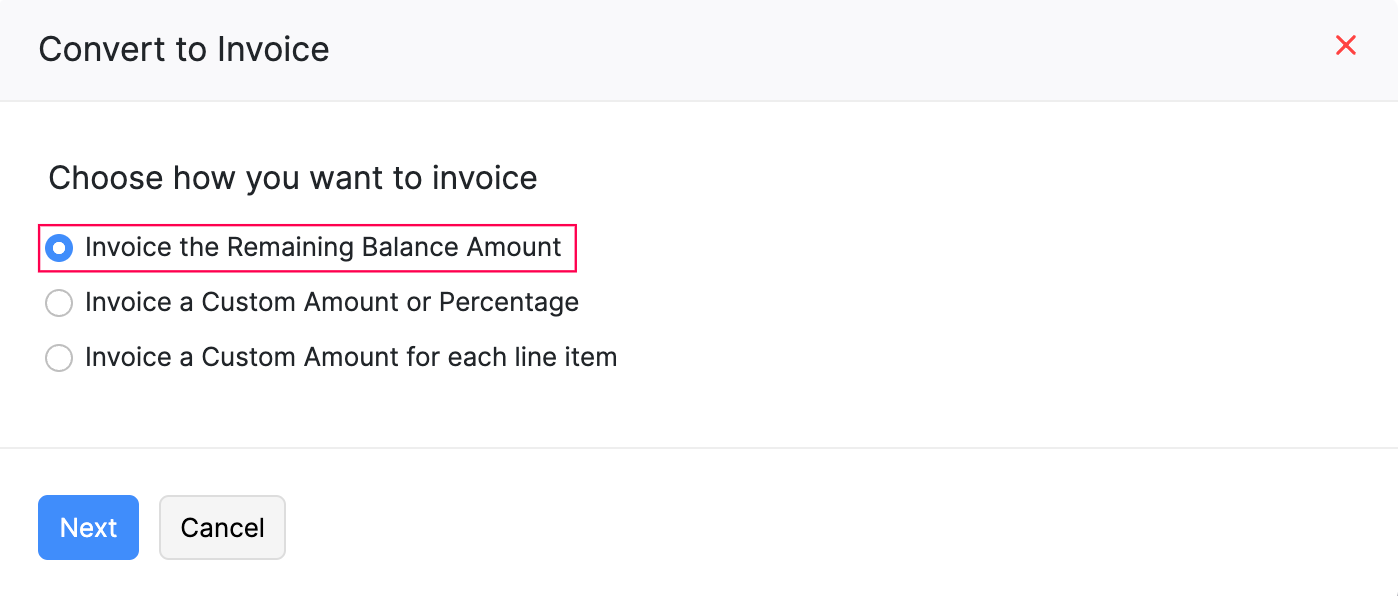Close the Convert to Invoice dialog
This screenshot has height=596, width=1398.
(x=1346, y=45)
